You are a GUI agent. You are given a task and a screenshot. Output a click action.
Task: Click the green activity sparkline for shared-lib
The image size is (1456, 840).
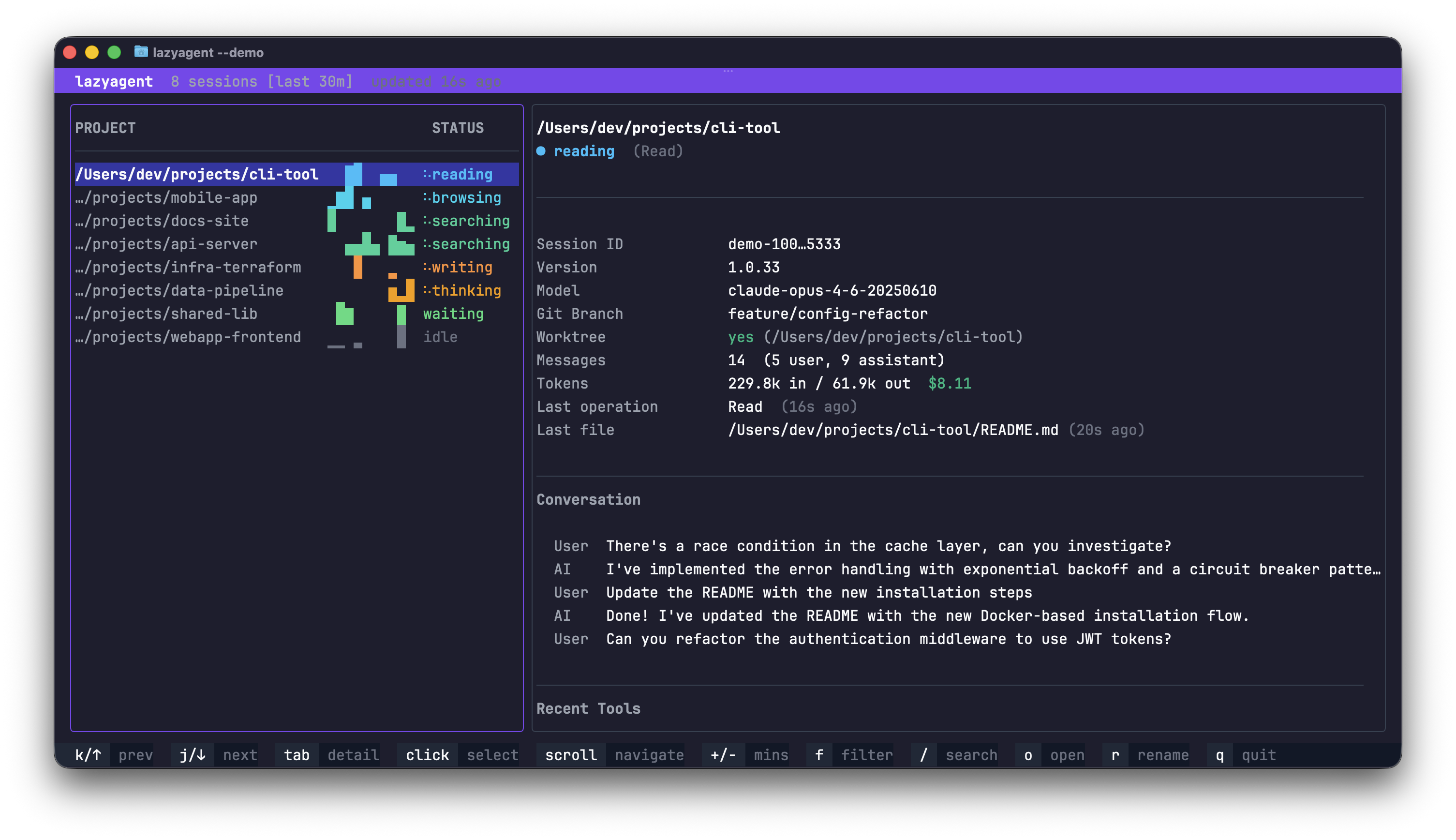(346, 313)
